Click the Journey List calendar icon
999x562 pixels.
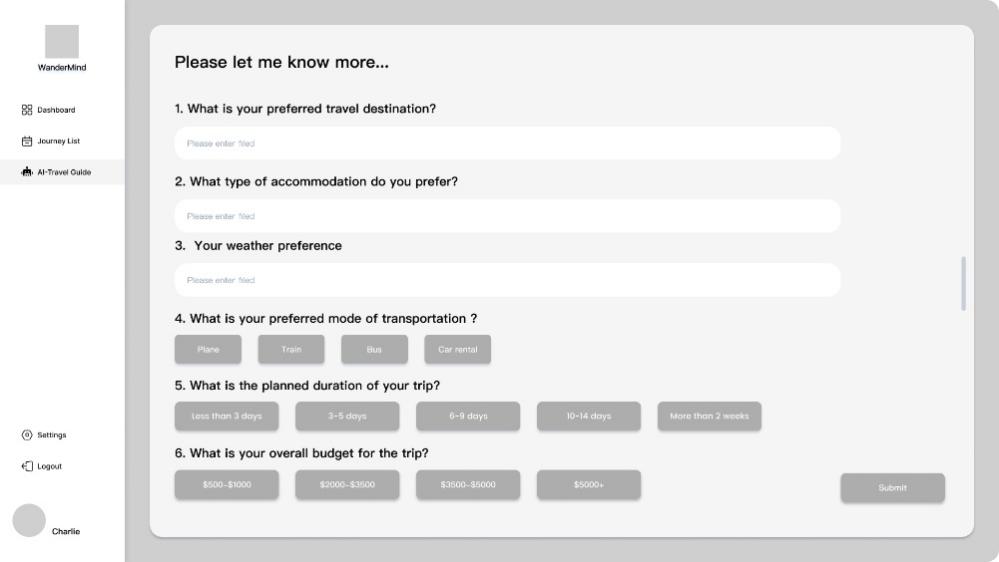[27, 141]
